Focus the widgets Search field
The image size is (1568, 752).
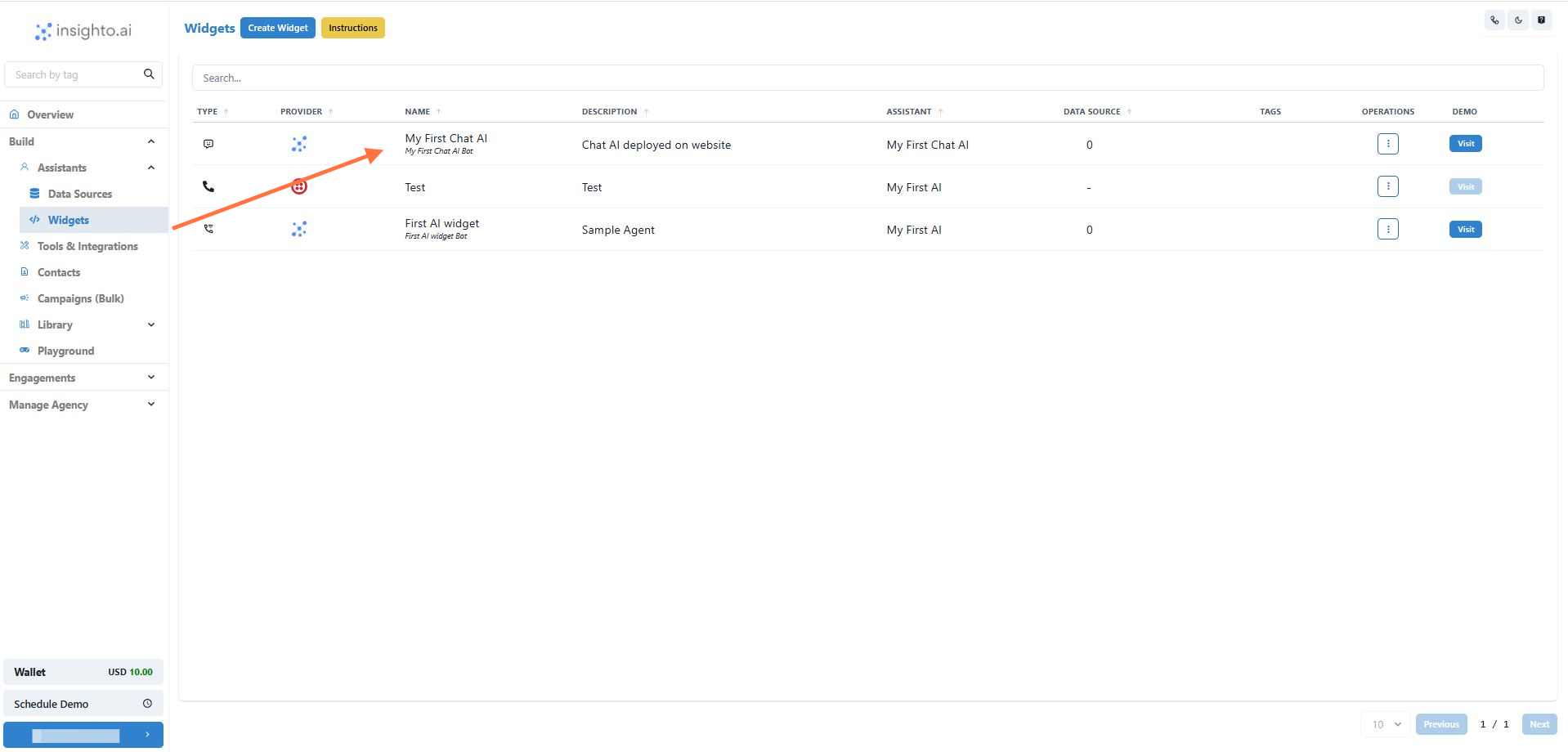(867, 78)
